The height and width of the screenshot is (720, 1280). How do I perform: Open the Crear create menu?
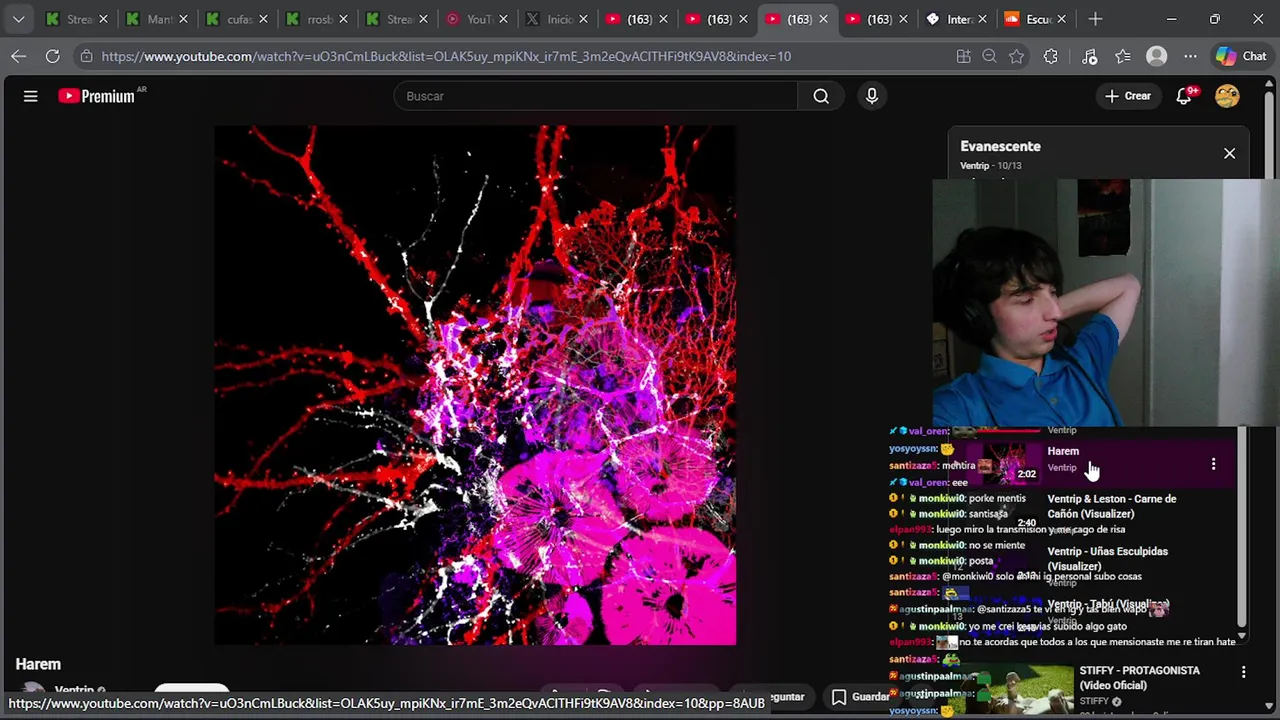[1128, 96]
